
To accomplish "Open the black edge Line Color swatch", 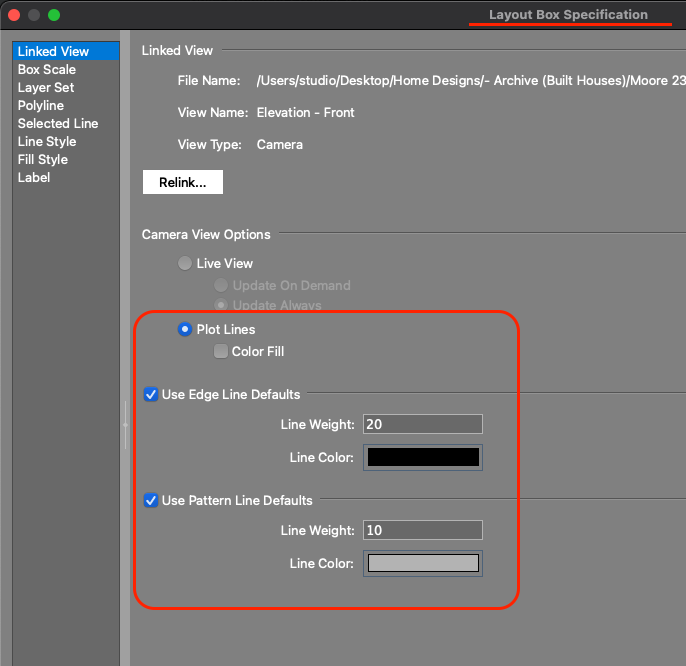I will tap(423, 457).
